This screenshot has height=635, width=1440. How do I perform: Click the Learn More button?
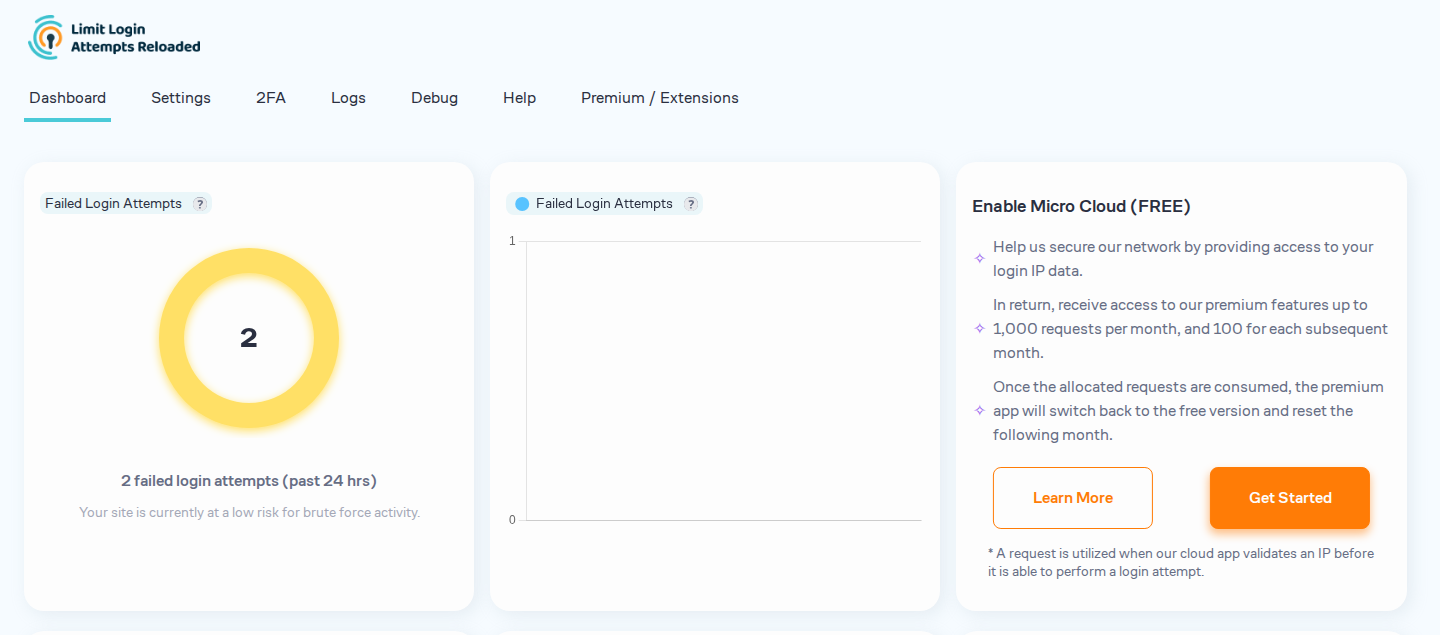pyautogui.click(x=1073, y=498)
